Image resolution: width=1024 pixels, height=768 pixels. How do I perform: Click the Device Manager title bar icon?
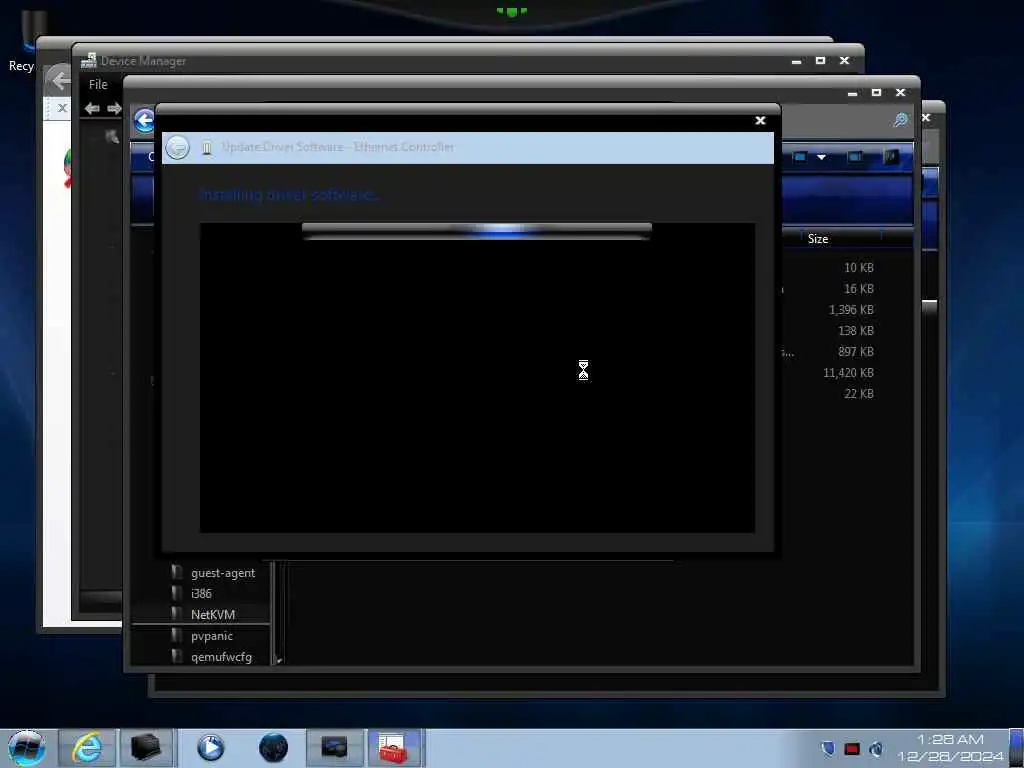88,61
